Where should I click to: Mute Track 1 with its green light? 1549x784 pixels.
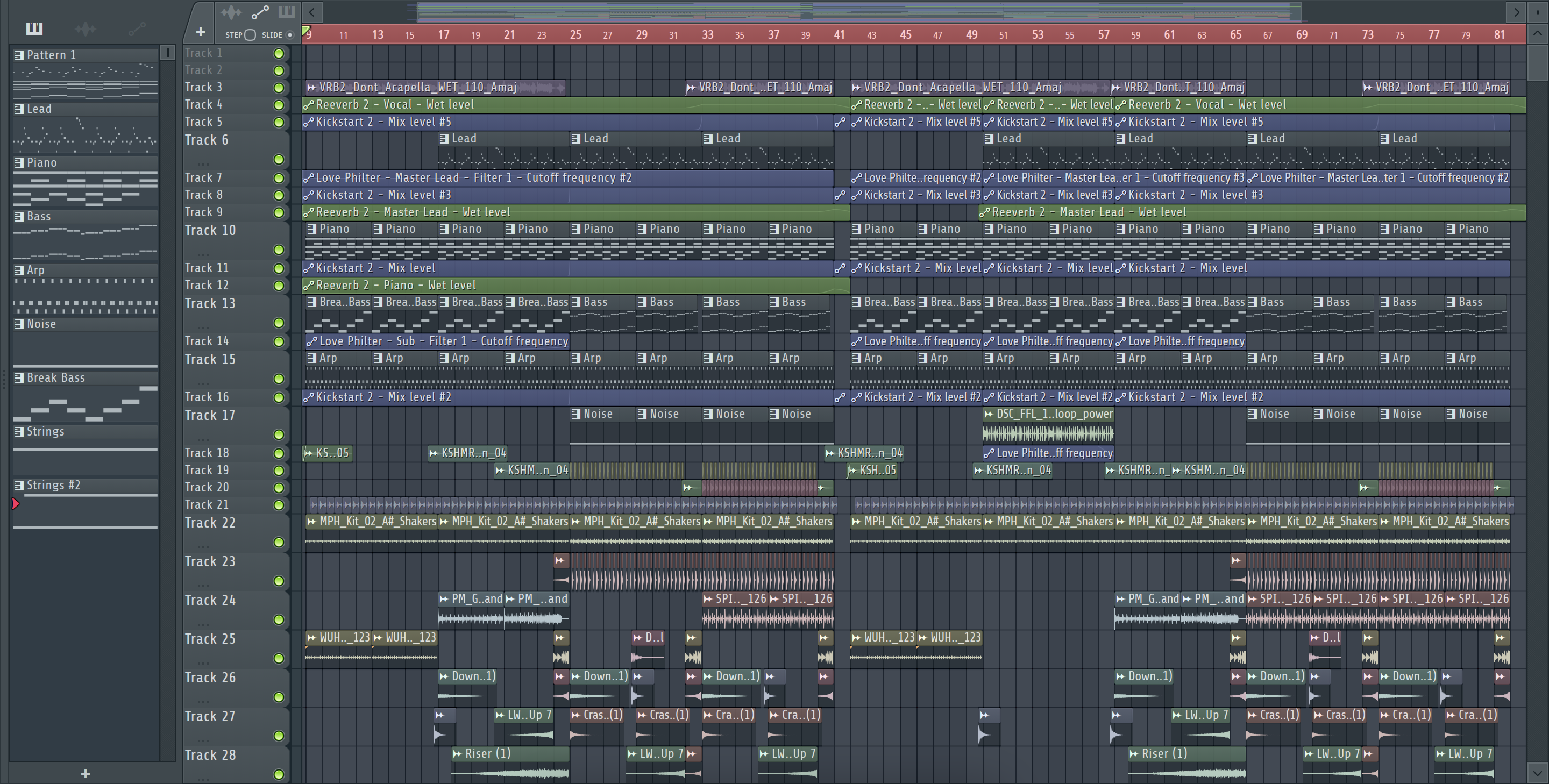[x=279, y=54]
